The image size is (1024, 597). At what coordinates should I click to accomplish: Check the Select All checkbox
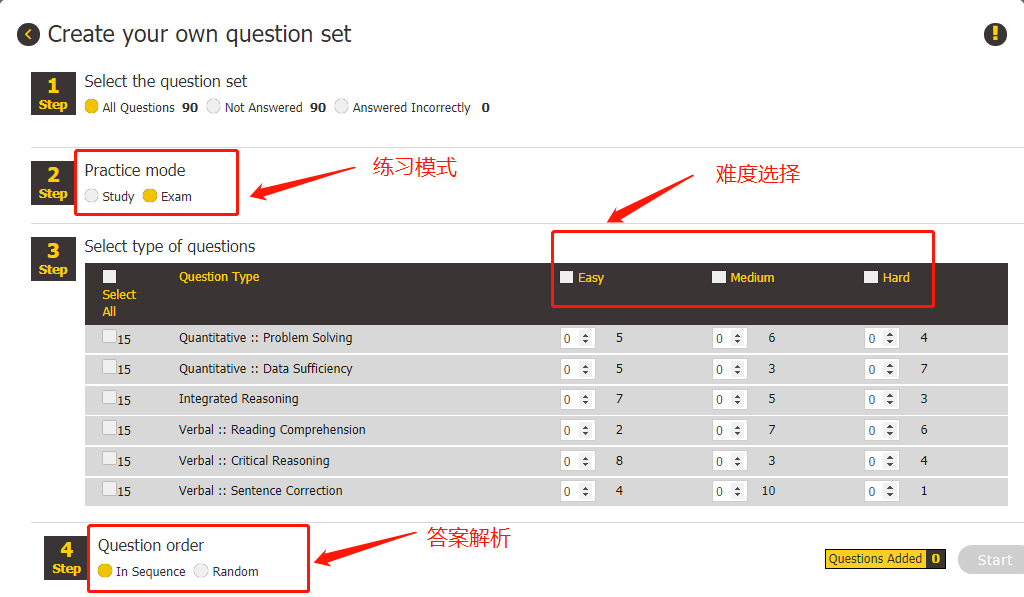pos(110,277)
